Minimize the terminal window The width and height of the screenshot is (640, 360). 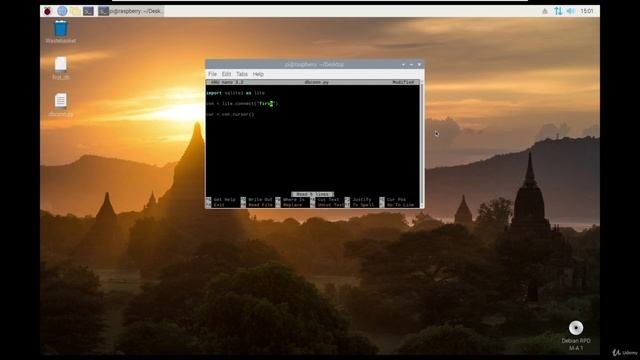403,64
